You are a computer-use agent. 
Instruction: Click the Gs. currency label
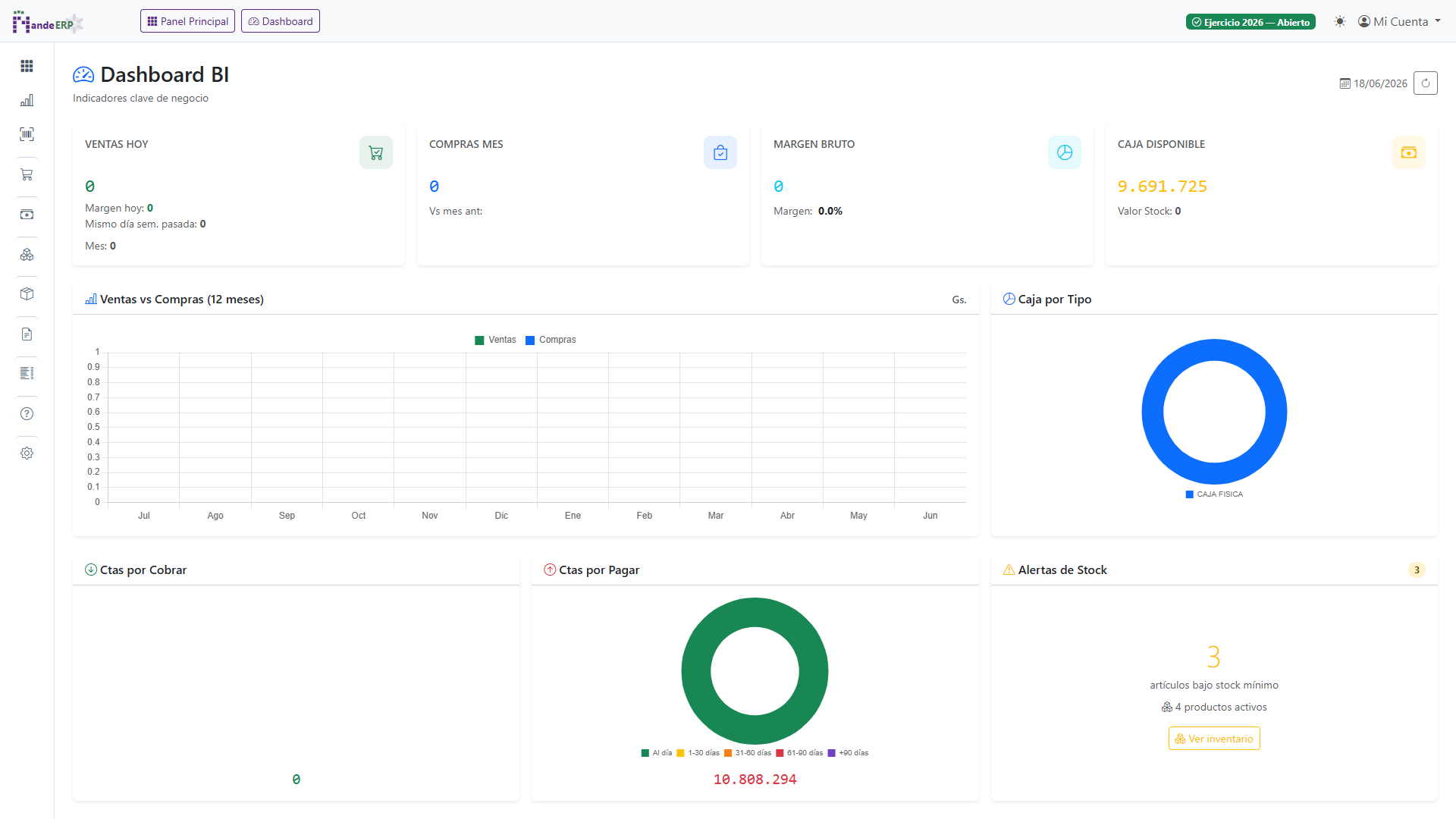pyautogui.click(x=959, y=300)
